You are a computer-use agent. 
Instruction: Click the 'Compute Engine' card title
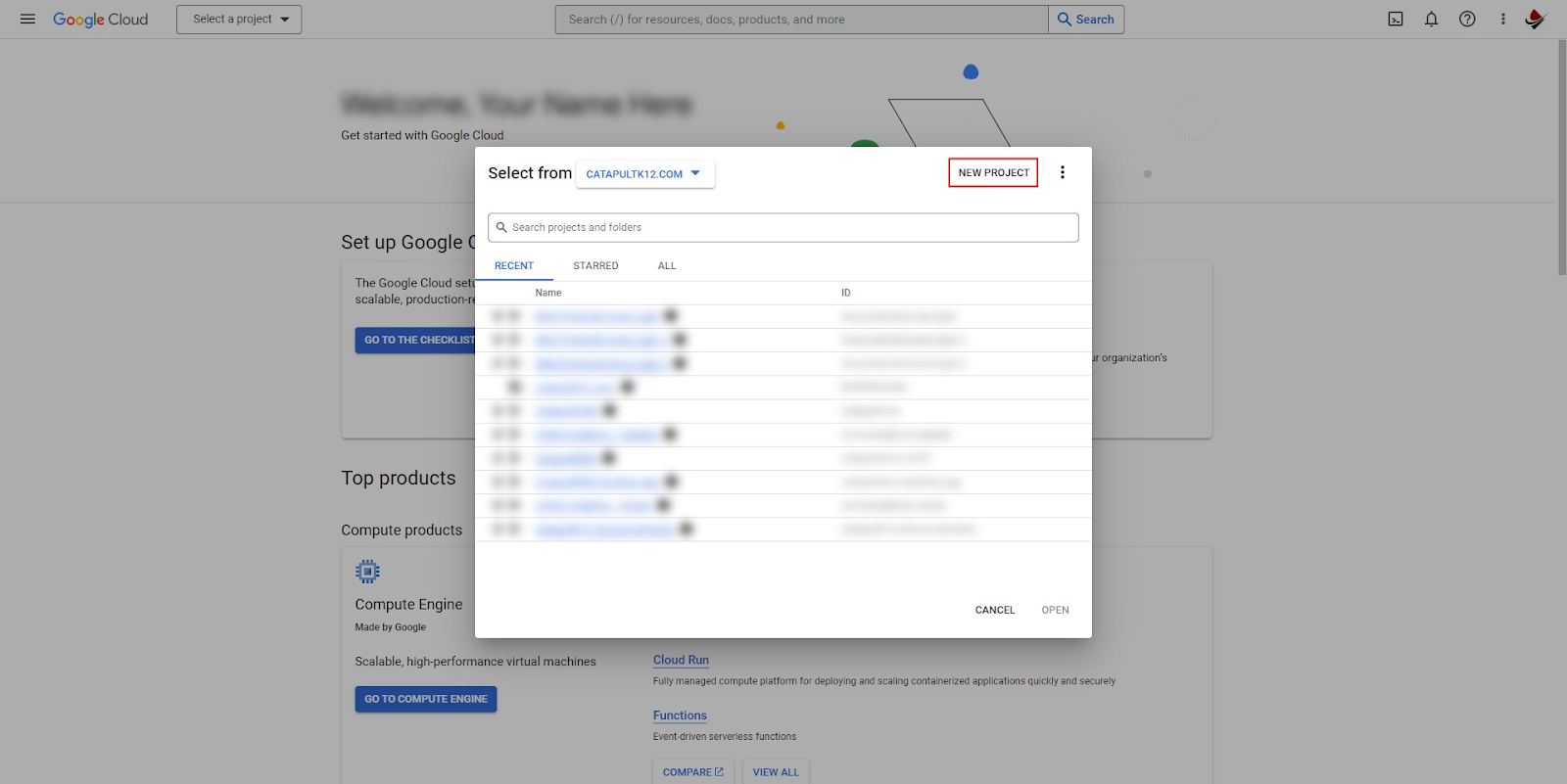coord(408,604)
